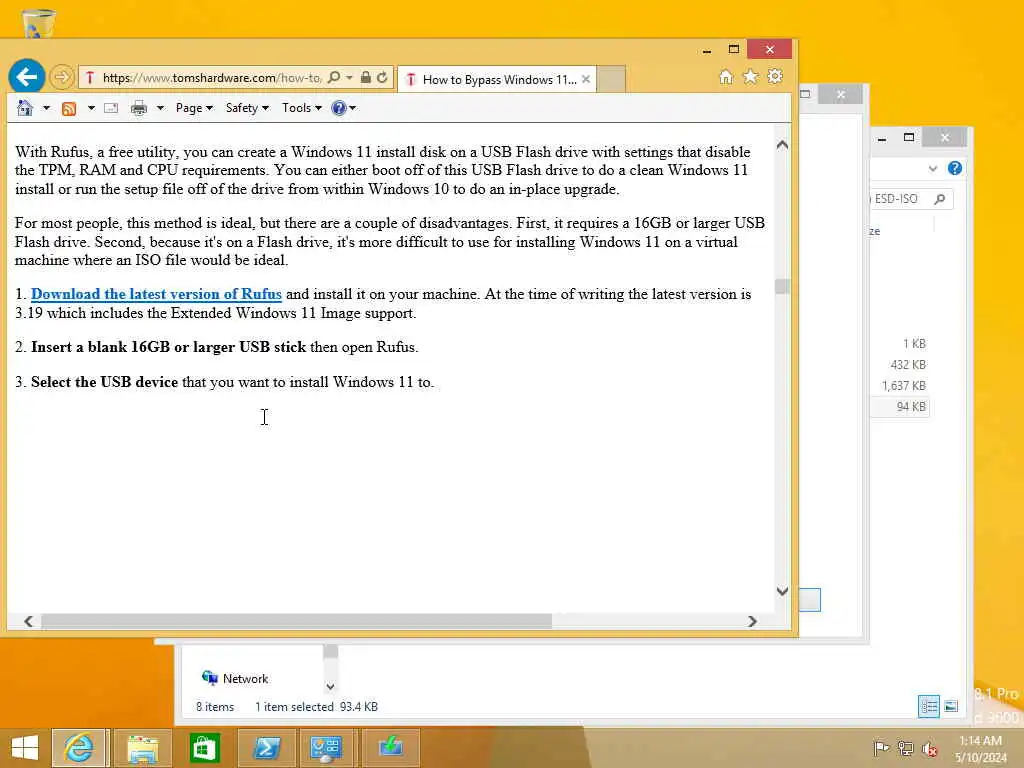The width and height of the screenshot is (1024, 768).
Task: Expand the ribbon chevron in Explorer window
Action: click(x=933, y=168)
